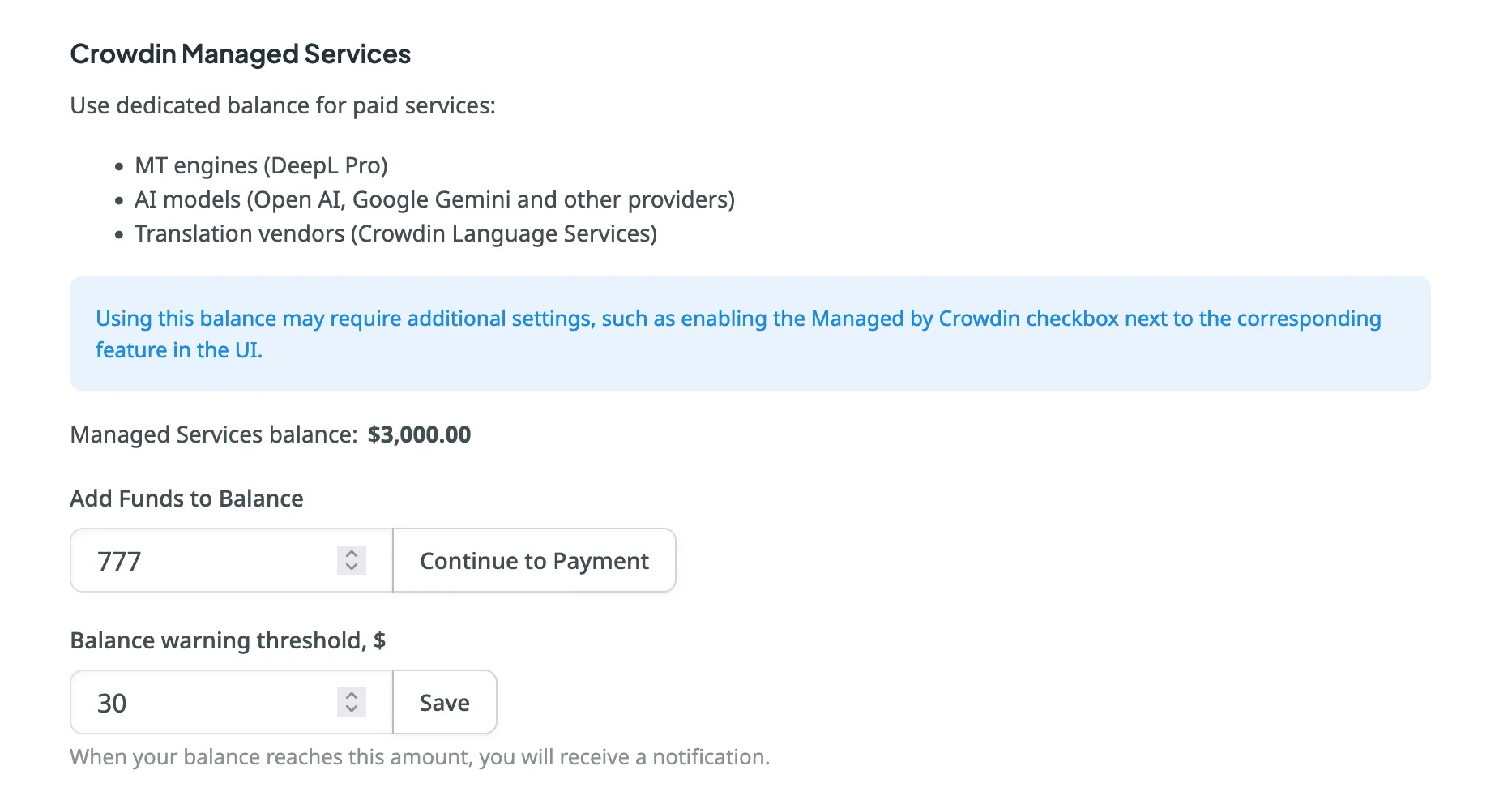Increase Add Funds amount with up arrow
1512x809 pixels.
tap(352, 554)
